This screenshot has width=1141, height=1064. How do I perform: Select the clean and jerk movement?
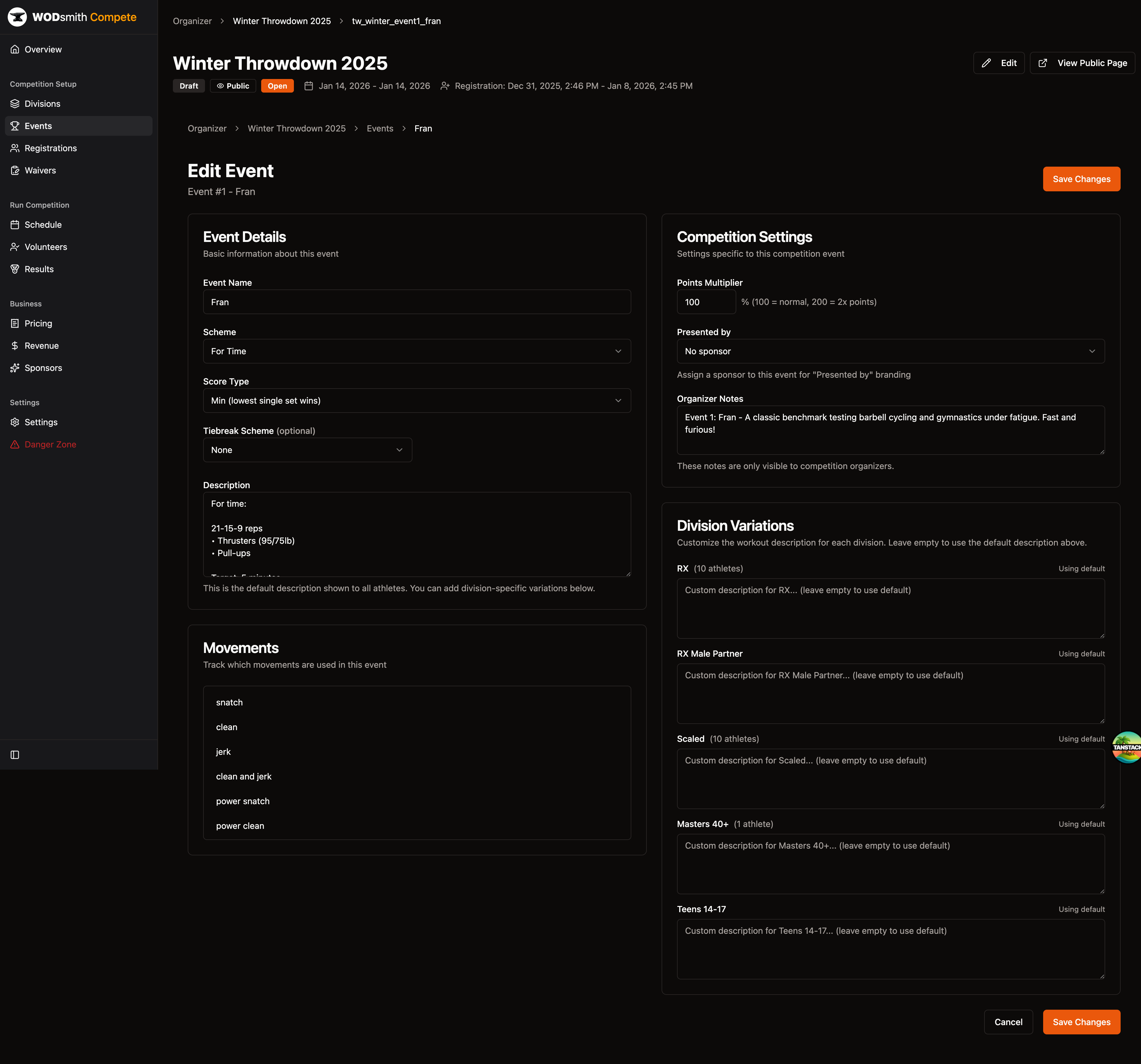417,777
